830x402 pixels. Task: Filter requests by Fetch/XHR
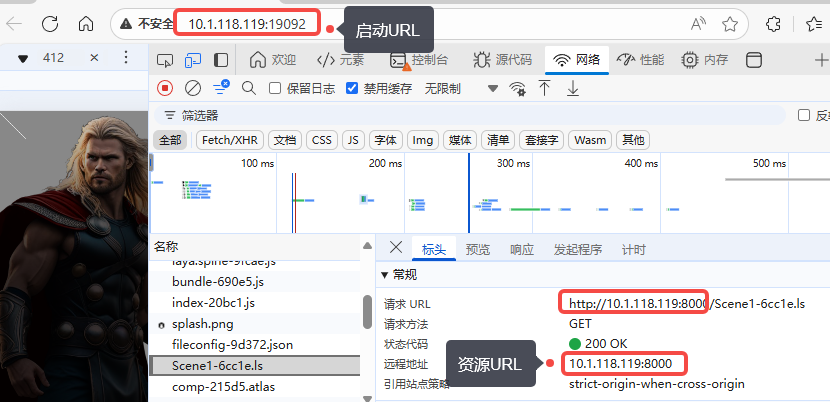(231, 140)
